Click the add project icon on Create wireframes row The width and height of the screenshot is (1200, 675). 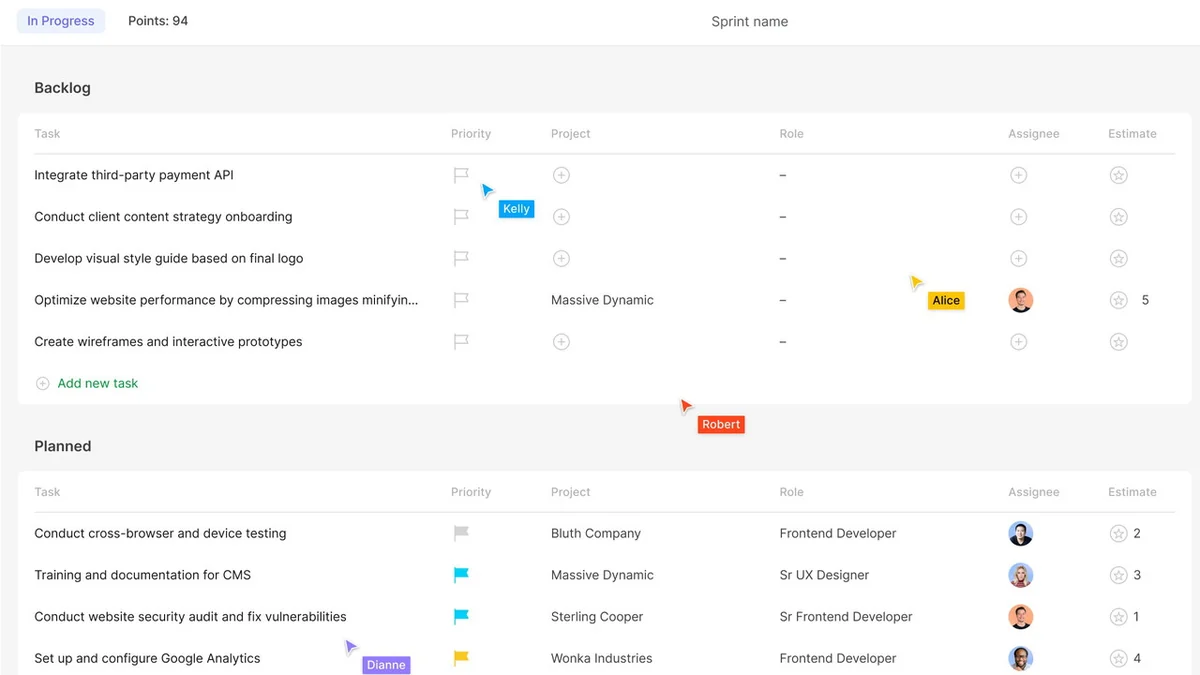click(x=561, y=341)
